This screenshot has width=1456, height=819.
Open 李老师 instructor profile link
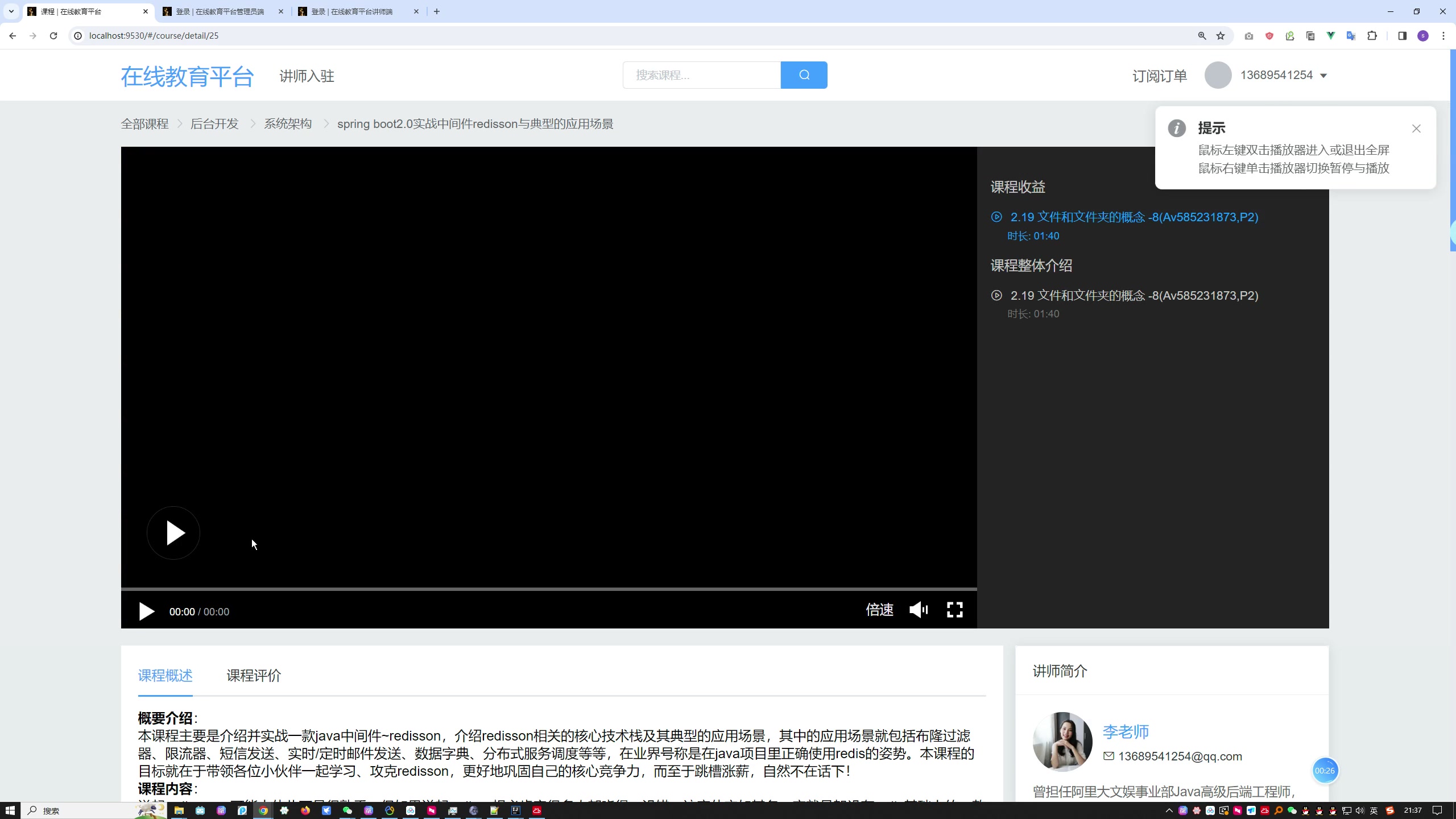(x=1126, y=731)
